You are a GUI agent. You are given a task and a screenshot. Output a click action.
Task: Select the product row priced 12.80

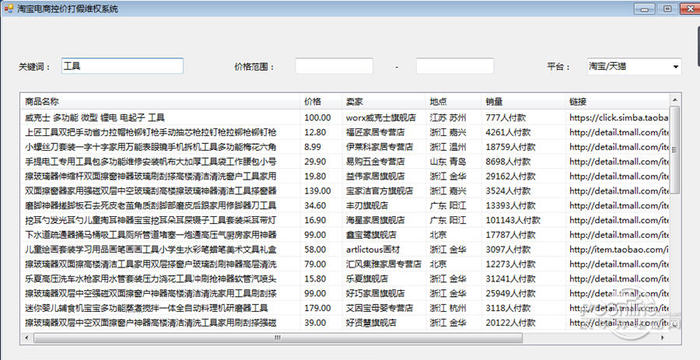[345, 132]
